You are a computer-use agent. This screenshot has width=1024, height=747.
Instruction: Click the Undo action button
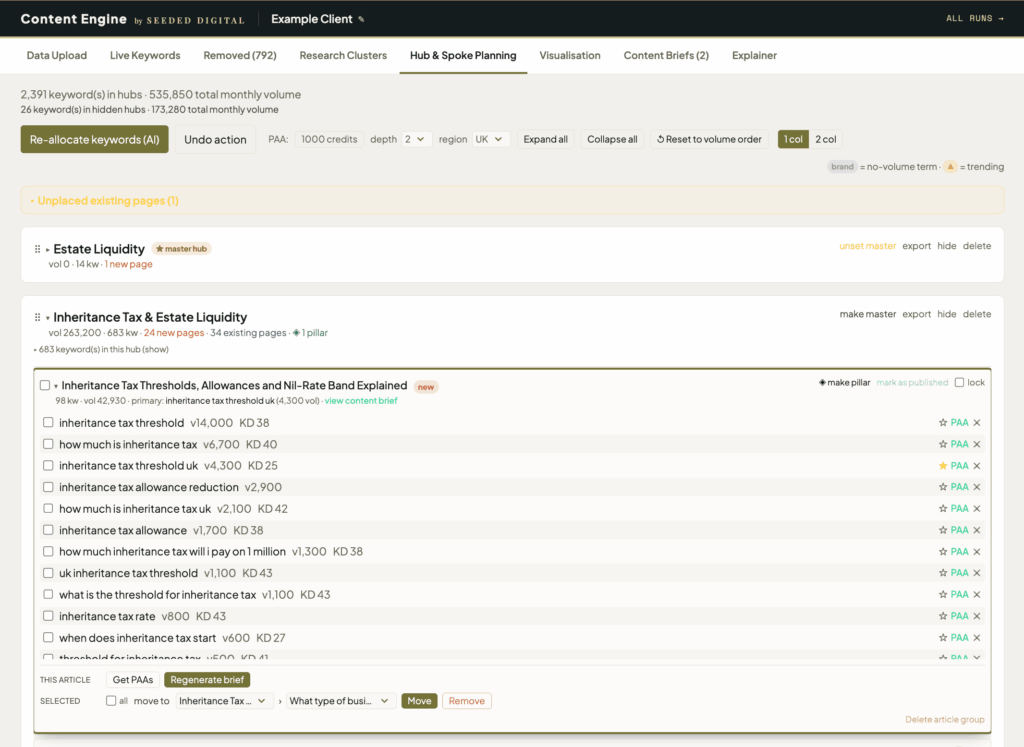[x=215, y=139]
